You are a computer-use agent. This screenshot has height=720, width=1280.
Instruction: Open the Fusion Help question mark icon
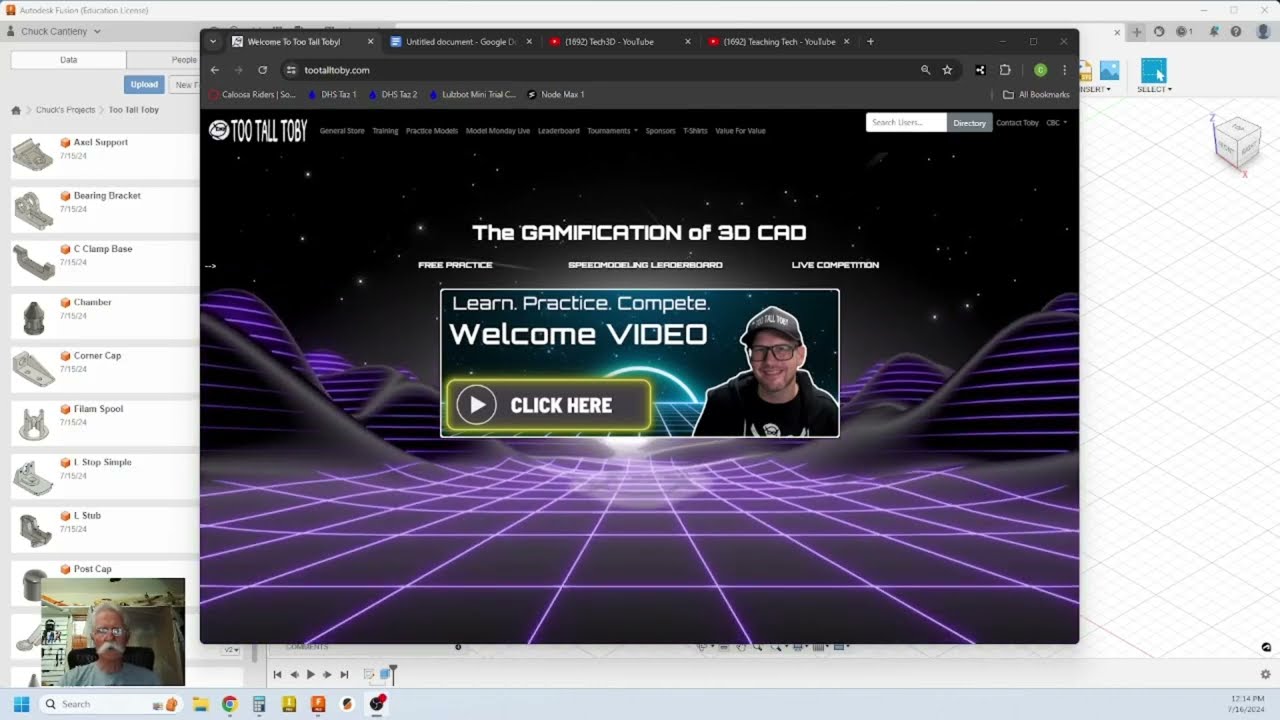point(1236,32)
